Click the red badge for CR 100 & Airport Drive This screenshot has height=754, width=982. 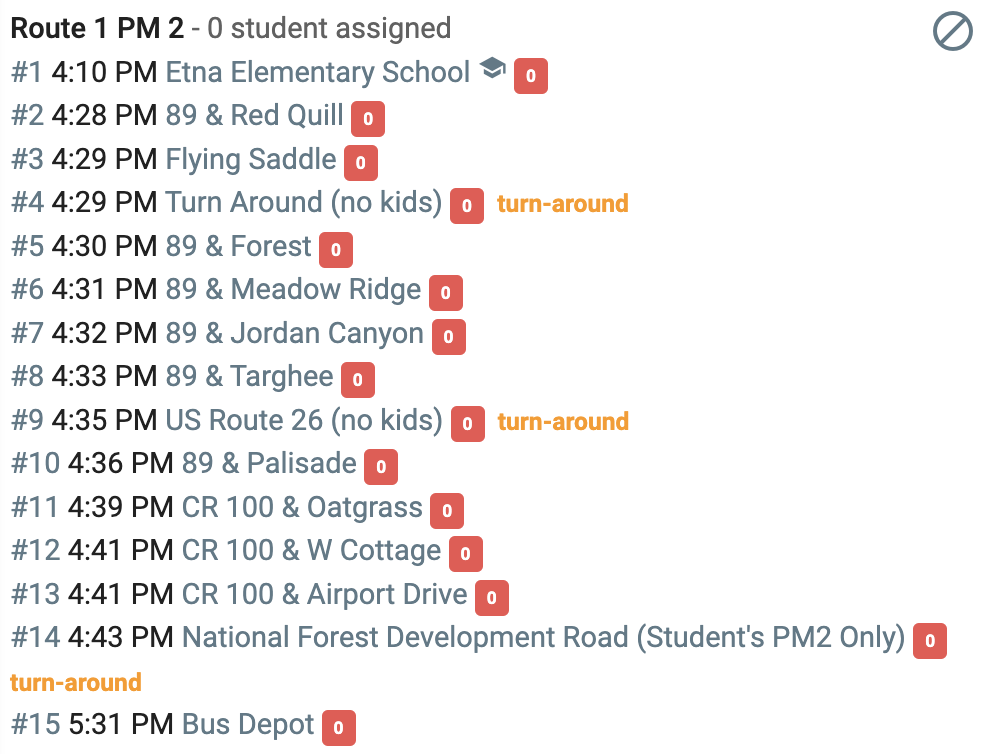pos(492,597)
